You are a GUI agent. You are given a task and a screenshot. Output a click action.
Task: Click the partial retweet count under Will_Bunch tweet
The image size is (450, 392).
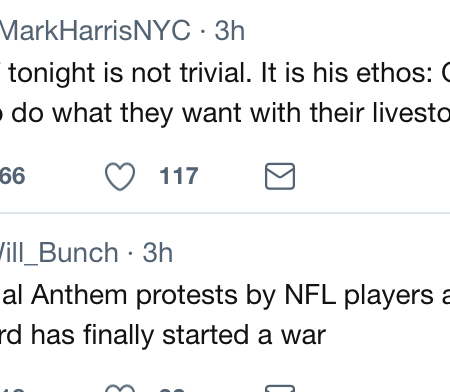(12, 389)
